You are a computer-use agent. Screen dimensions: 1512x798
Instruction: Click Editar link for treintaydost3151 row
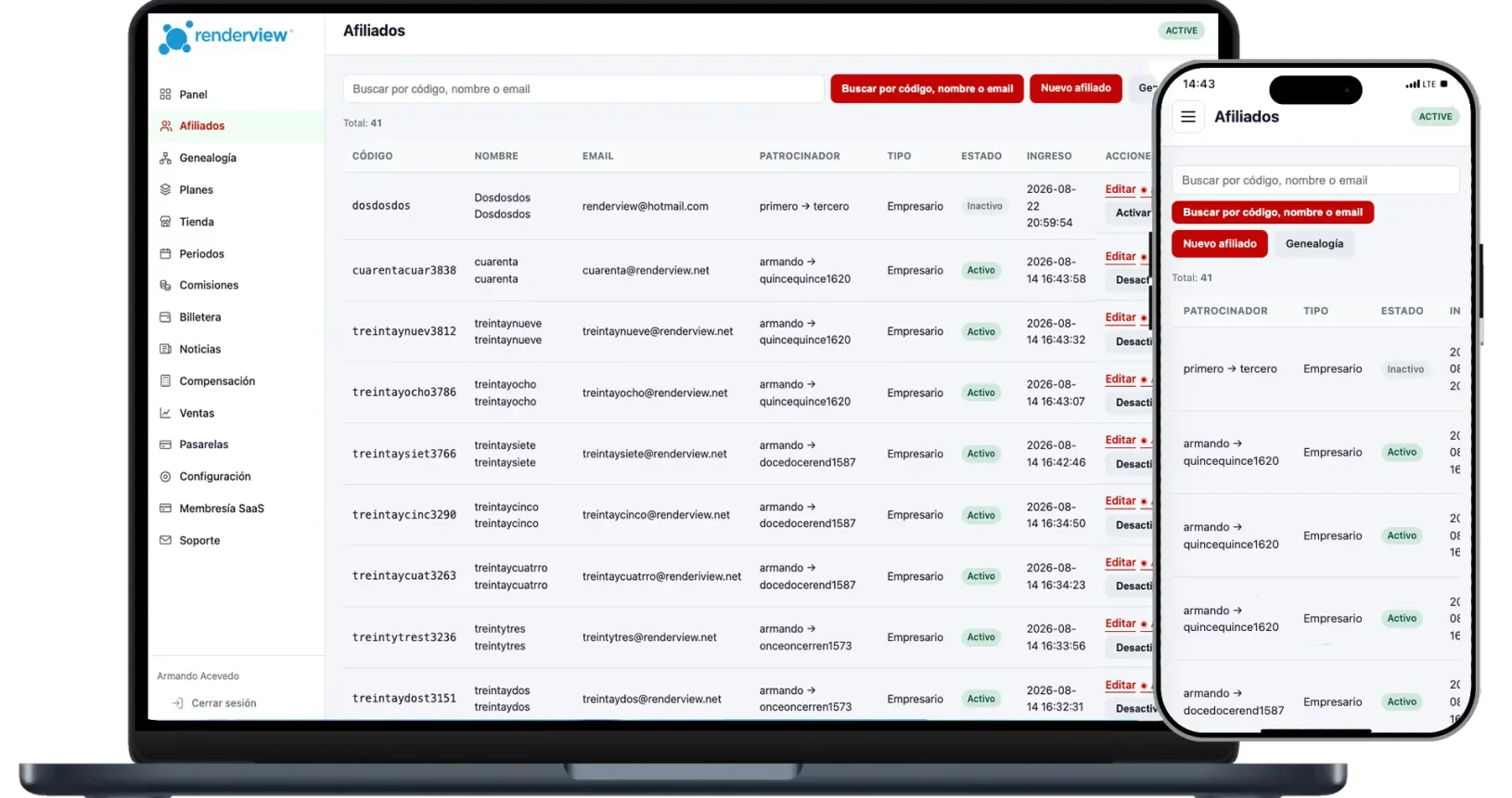pos(1121,685)
